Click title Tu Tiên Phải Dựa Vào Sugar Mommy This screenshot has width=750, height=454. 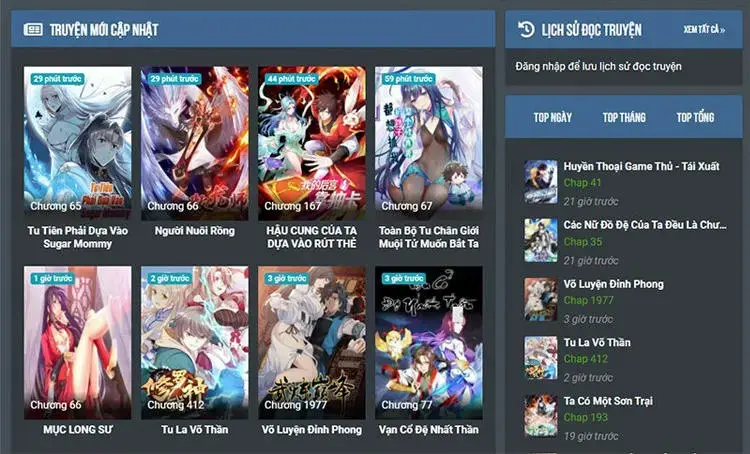[77, 237]
